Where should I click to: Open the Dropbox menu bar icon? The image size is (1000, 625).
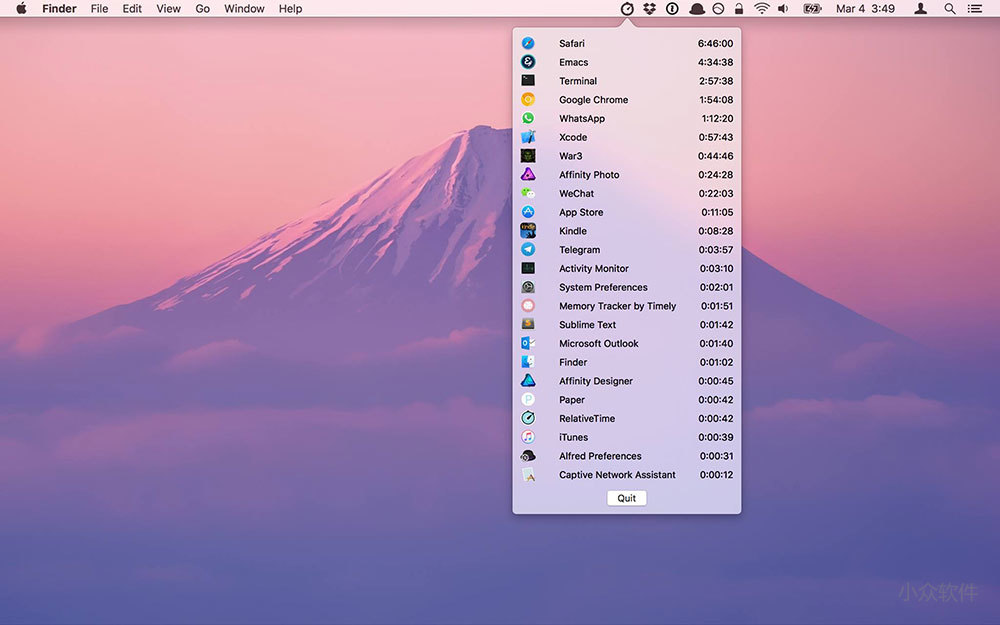click(650, 9)
